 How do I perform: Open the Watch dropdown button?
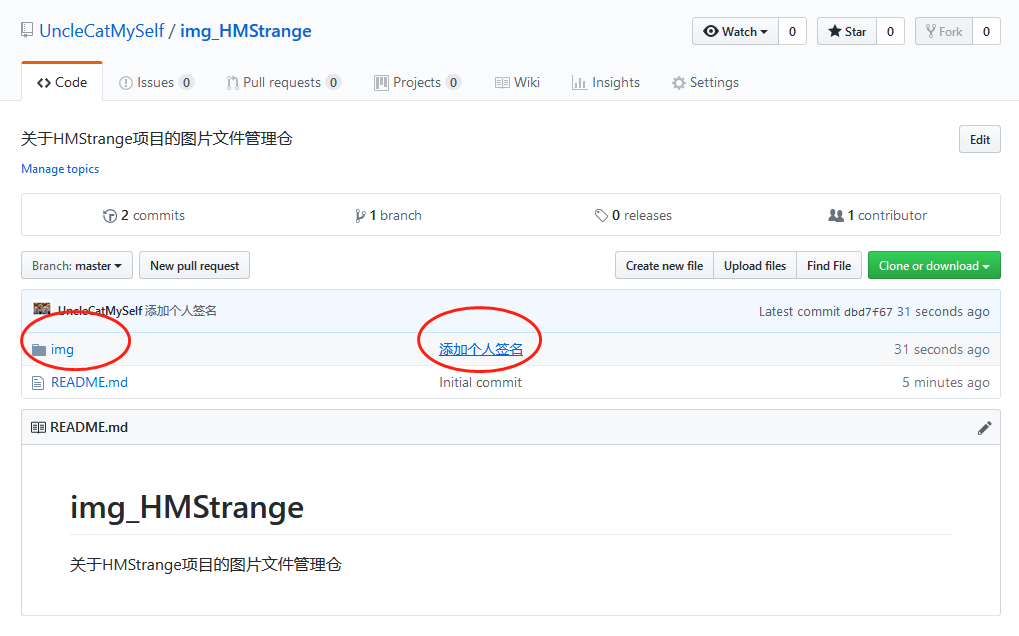[736, 31]
